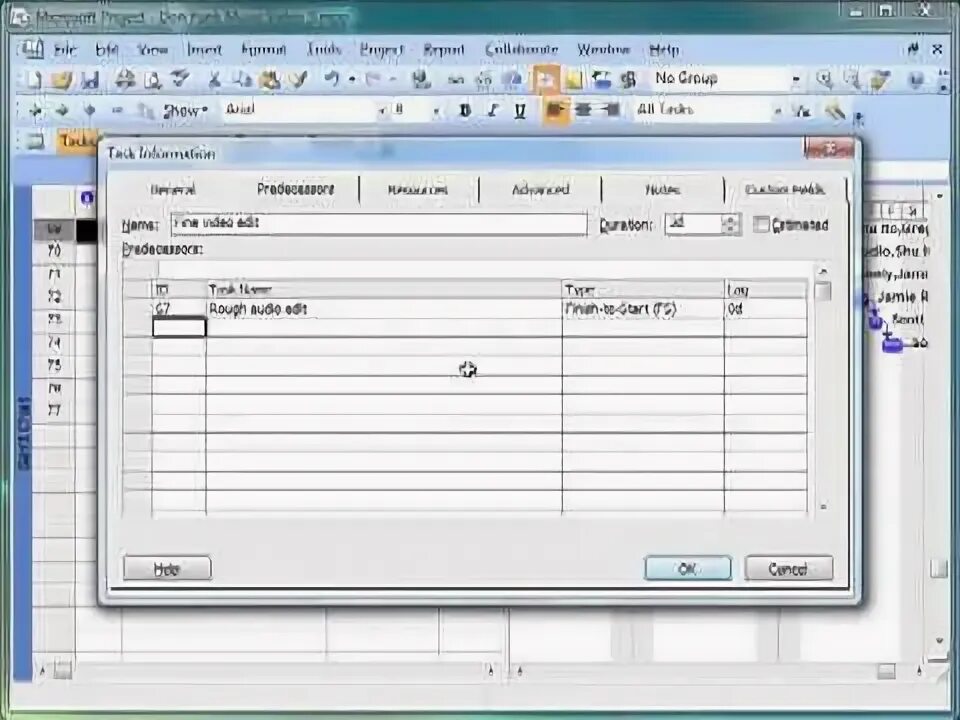960x720 pixels.
Task: Click the Format Painter icon
Action: pos(298,78)
